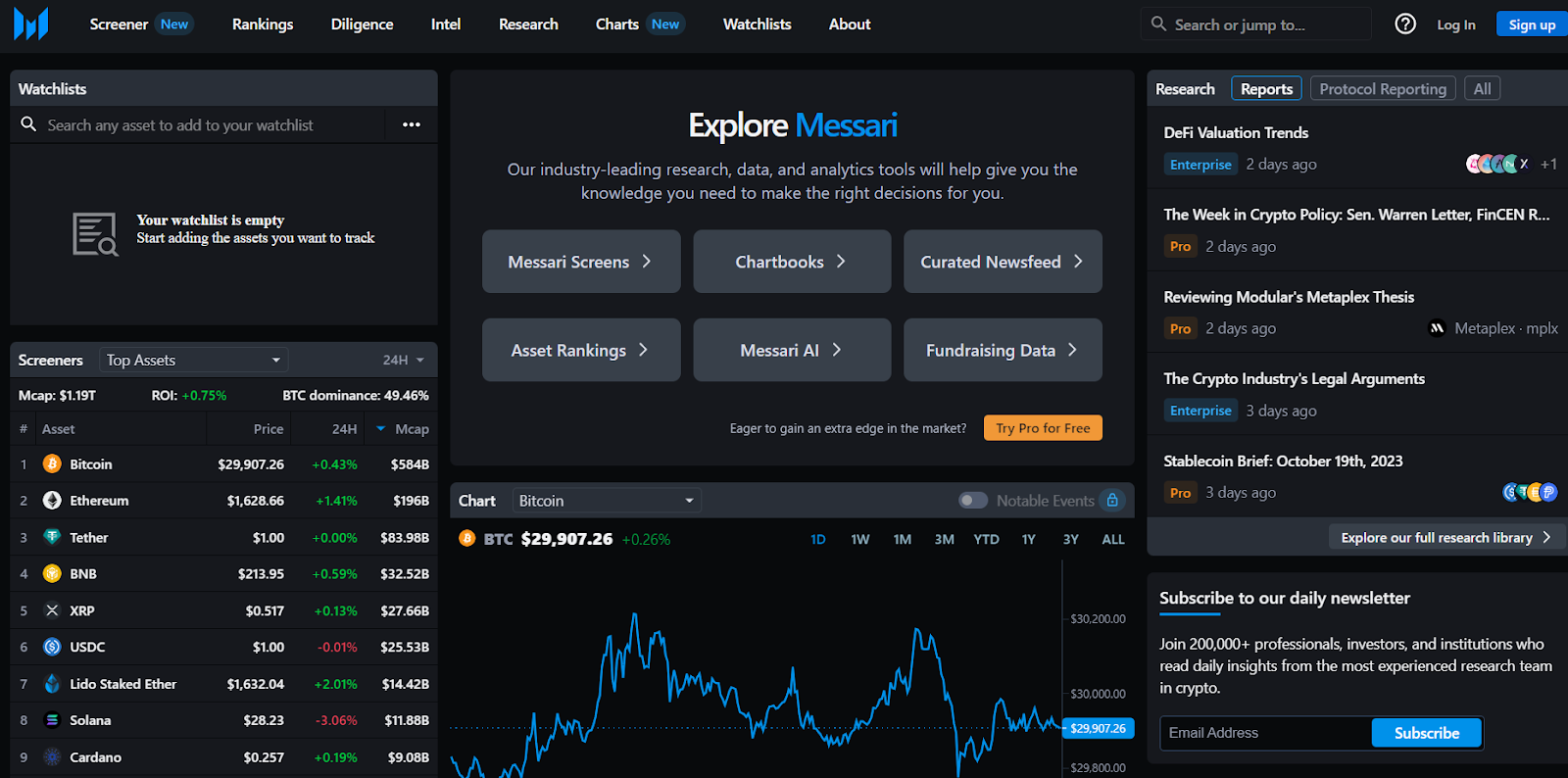Open Charts in top navigation
The width and height of the screenshot is (1568, 778).
(617, 24)
